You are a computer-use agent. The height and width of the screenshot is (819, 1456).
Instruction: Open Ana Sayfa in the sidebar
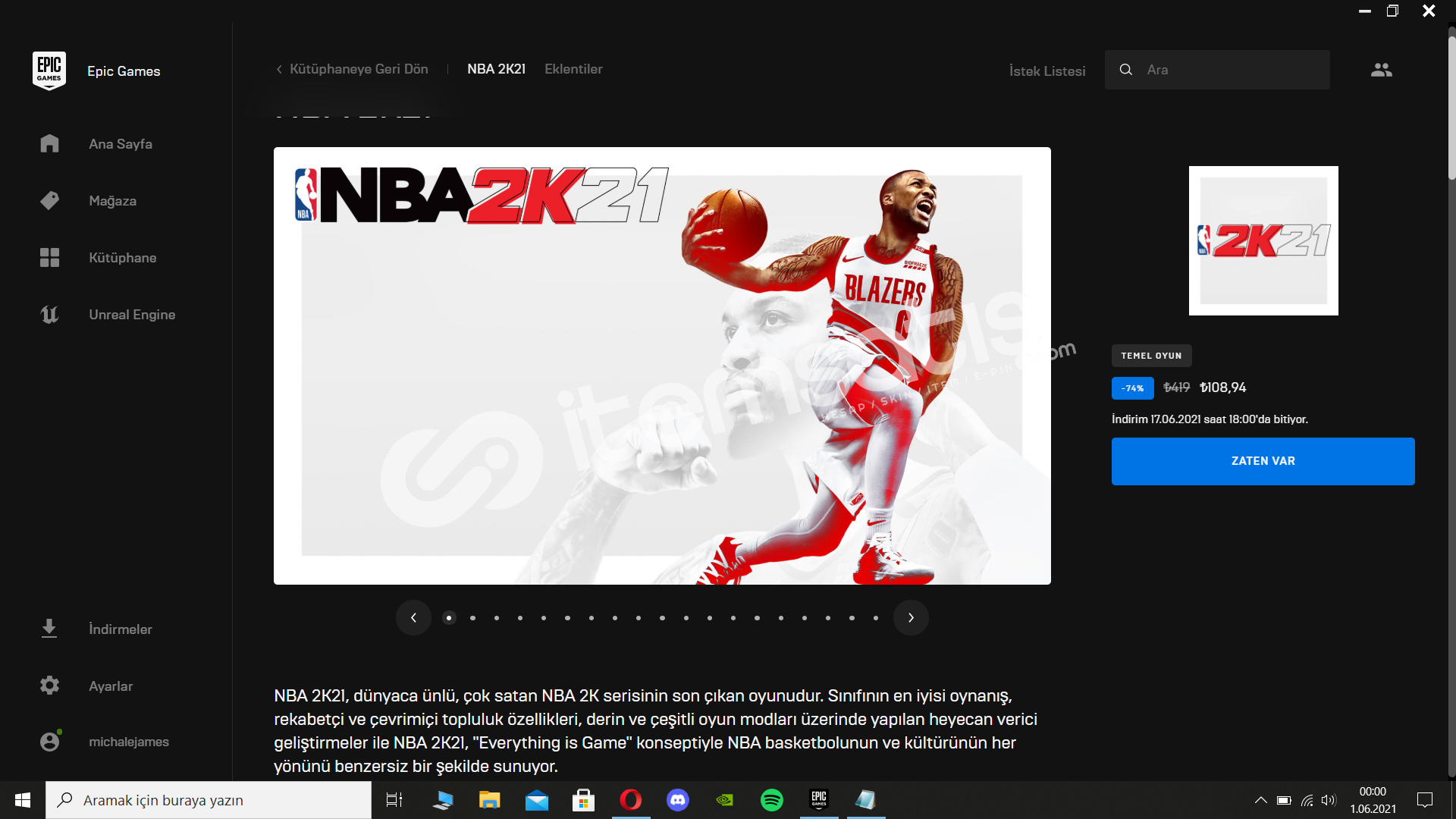[121, 143]
